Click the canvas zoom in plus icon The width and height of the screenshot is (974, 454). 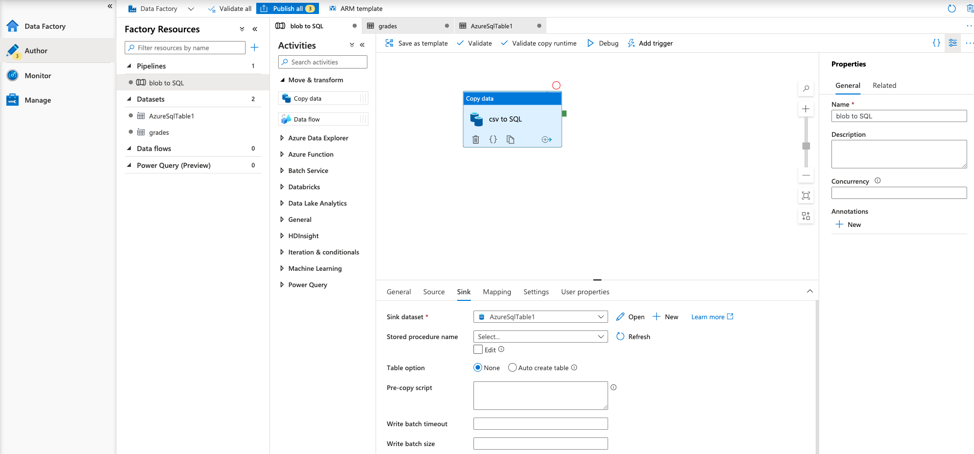click(806, 109)
